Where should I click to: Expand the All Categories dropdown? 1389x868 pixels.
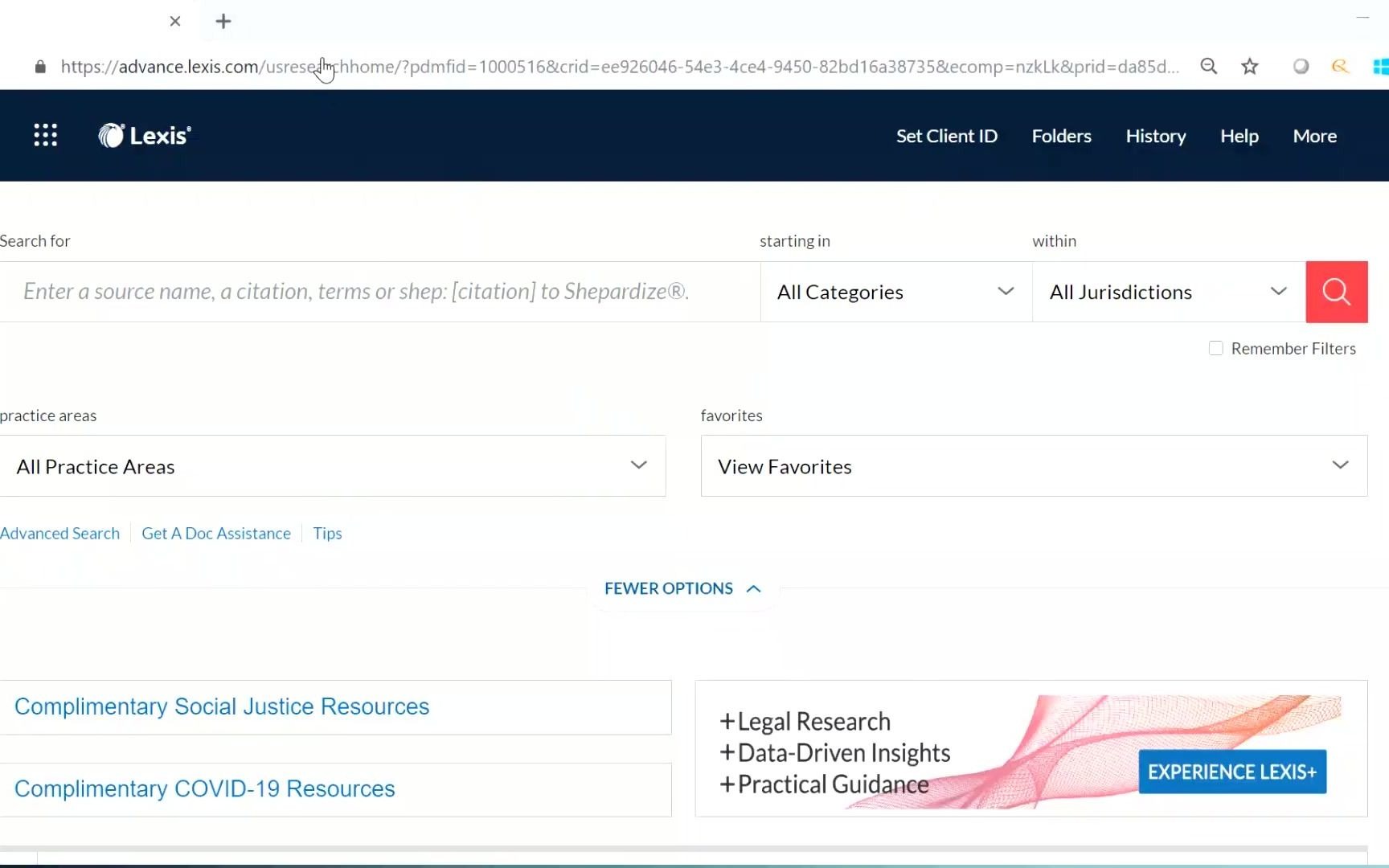coord(896,292)
